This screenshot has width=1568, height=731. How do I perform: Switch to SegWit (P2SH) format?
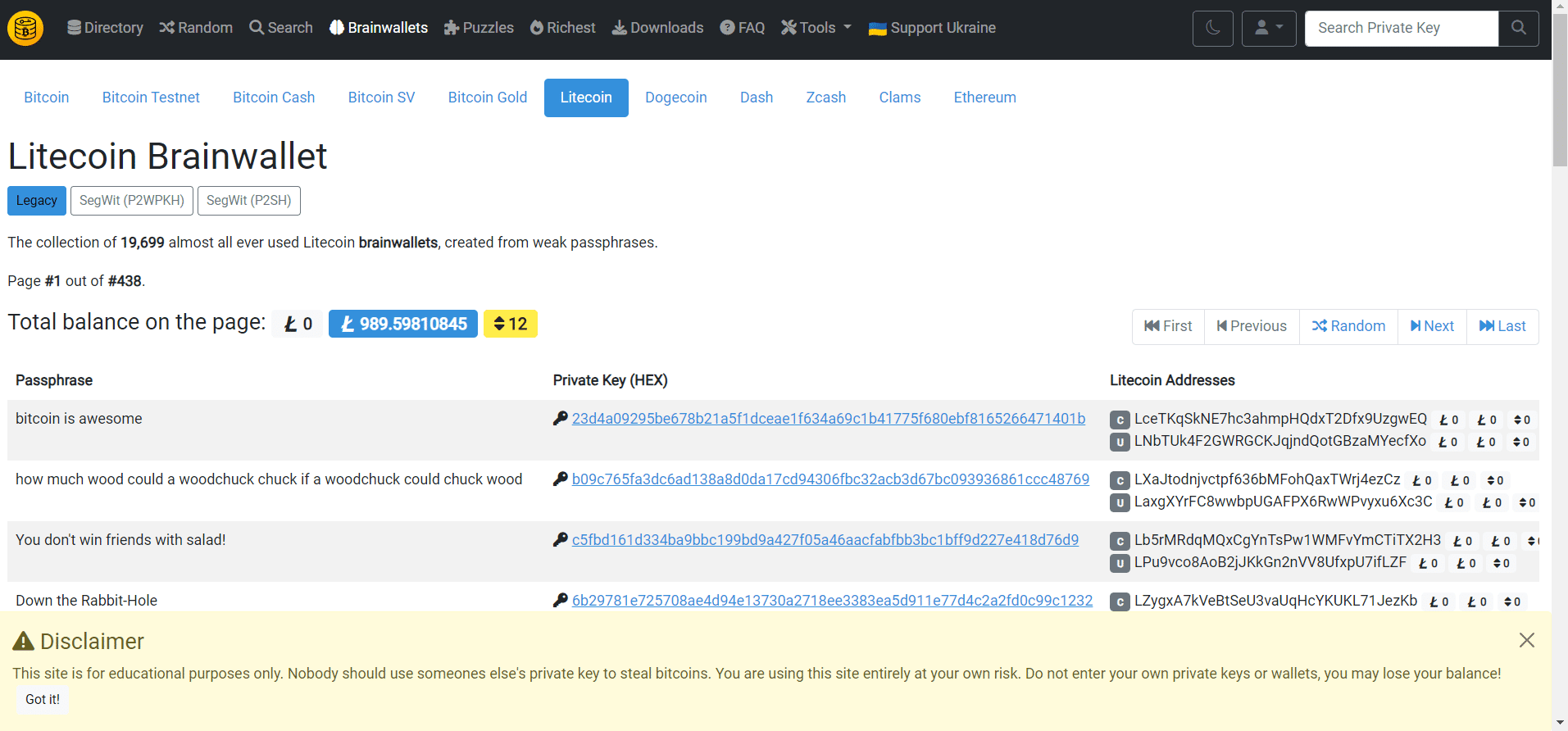coord(248,201)
